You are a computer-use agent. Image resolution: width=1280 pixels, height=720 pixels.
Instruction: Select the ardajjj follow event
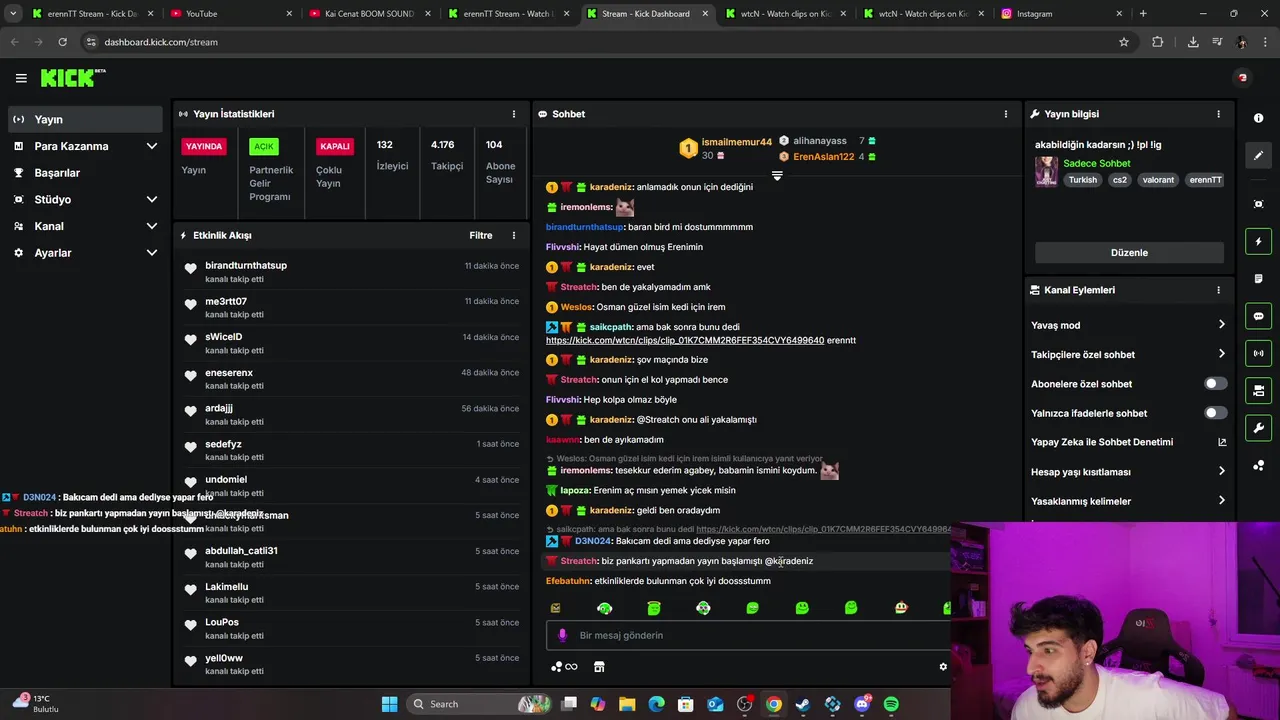point(351,415)
